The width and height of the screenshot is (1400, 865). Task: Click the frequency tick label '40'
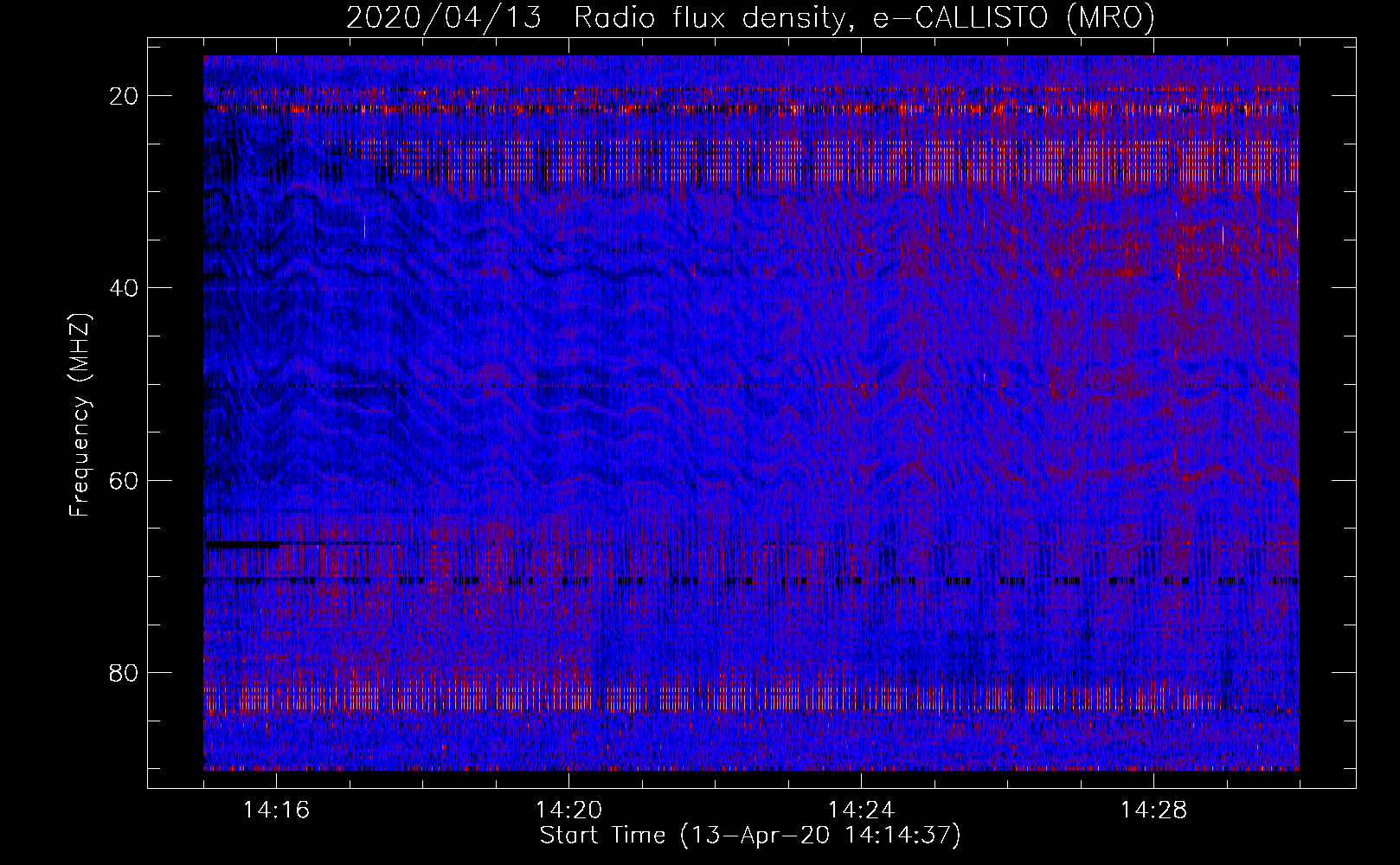124,288
